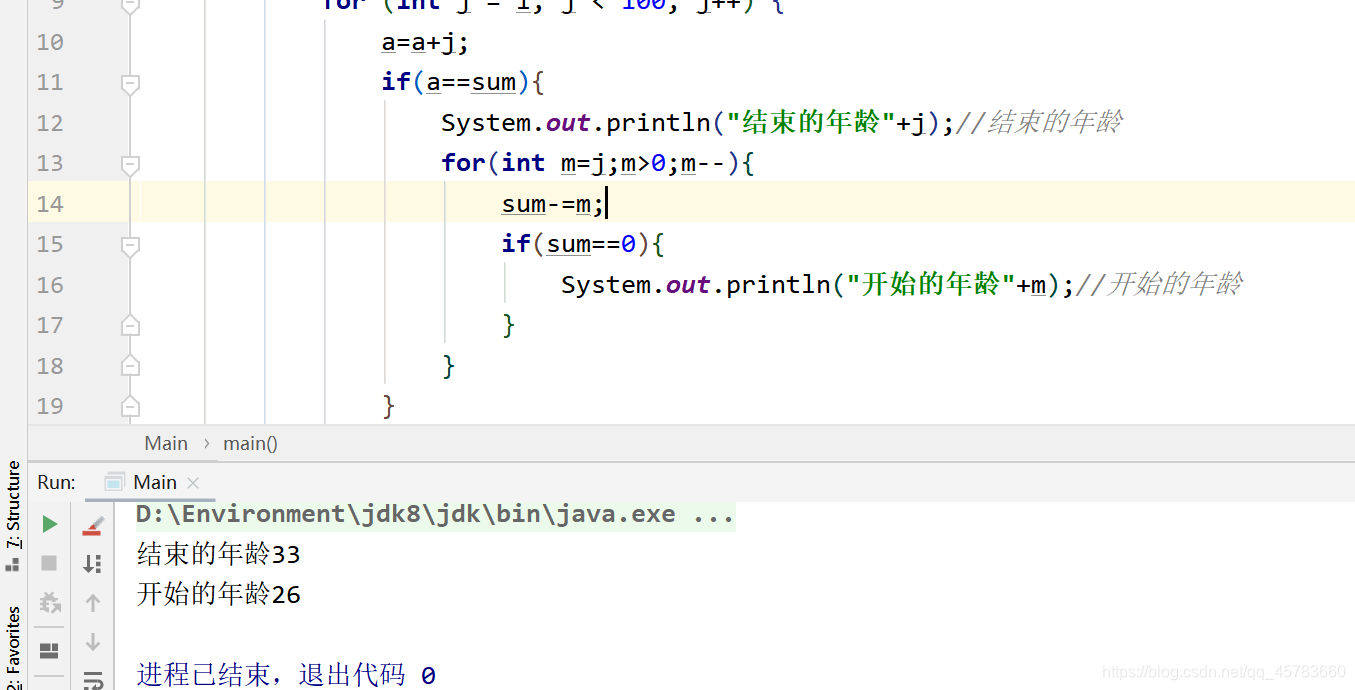Click the fold end marker on line 19
This screenshot has height=690, width=1355.
(x=129, y=406)
